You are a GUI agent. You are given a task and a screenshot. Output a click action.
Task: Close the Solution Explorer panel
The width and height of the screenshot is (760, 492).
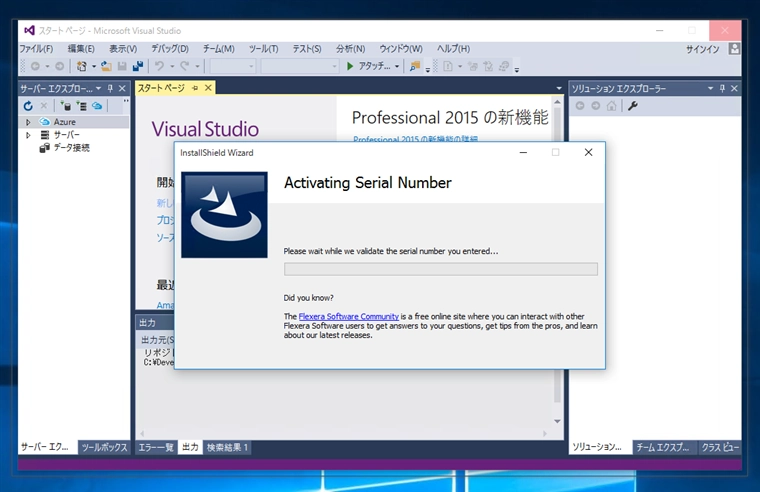pyautogui.click(x=734, y=88)
